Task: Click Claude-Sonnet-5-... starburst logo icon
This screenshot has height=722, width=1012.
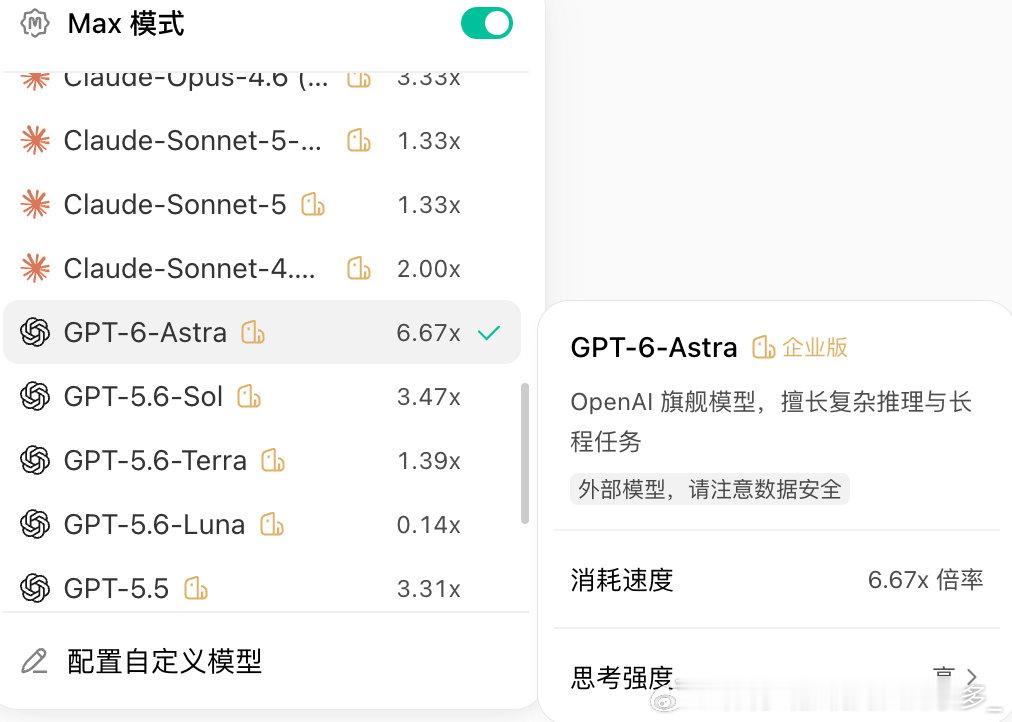Action: pos(35,140)
